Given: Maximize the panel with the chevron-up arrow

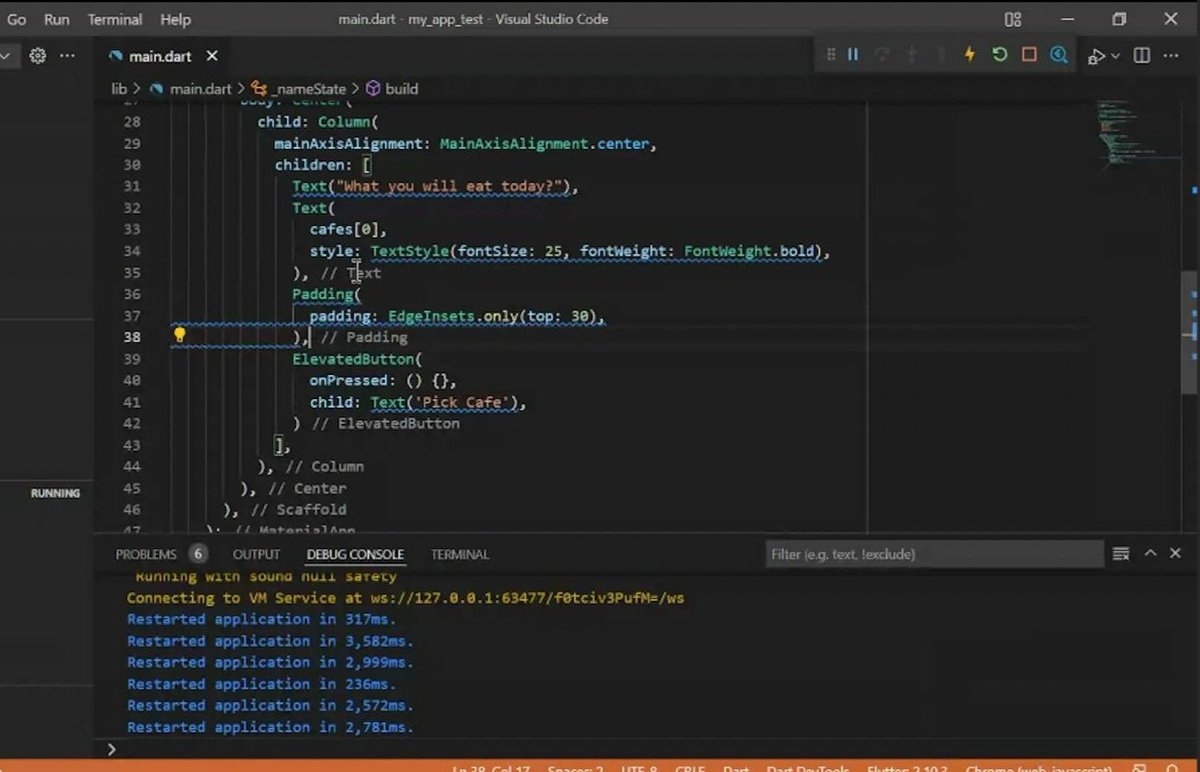Looking at the screenshot, I should (1150, 553).
